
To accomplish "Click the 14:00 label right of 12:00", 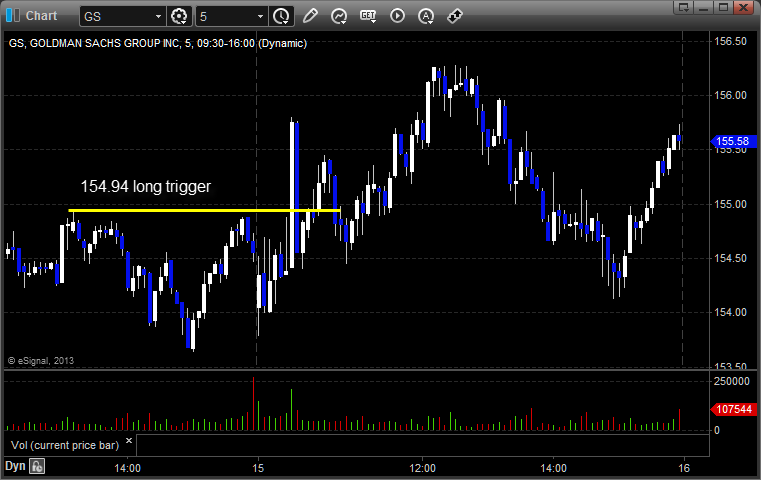I will pyautogui.click(x=553, y=468).
